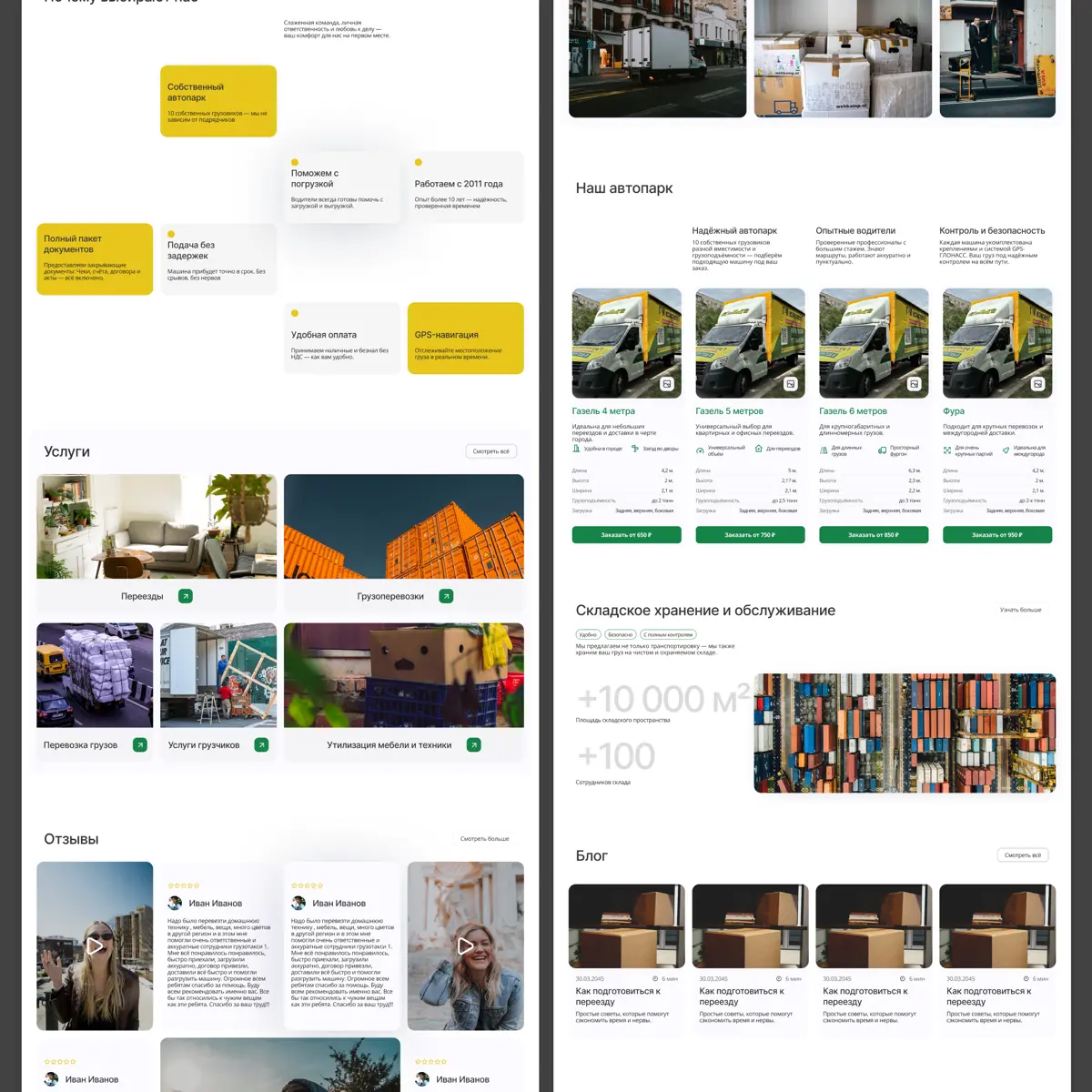
Task: Play the review video of laughing woman in denim
Action: point(466,946)
